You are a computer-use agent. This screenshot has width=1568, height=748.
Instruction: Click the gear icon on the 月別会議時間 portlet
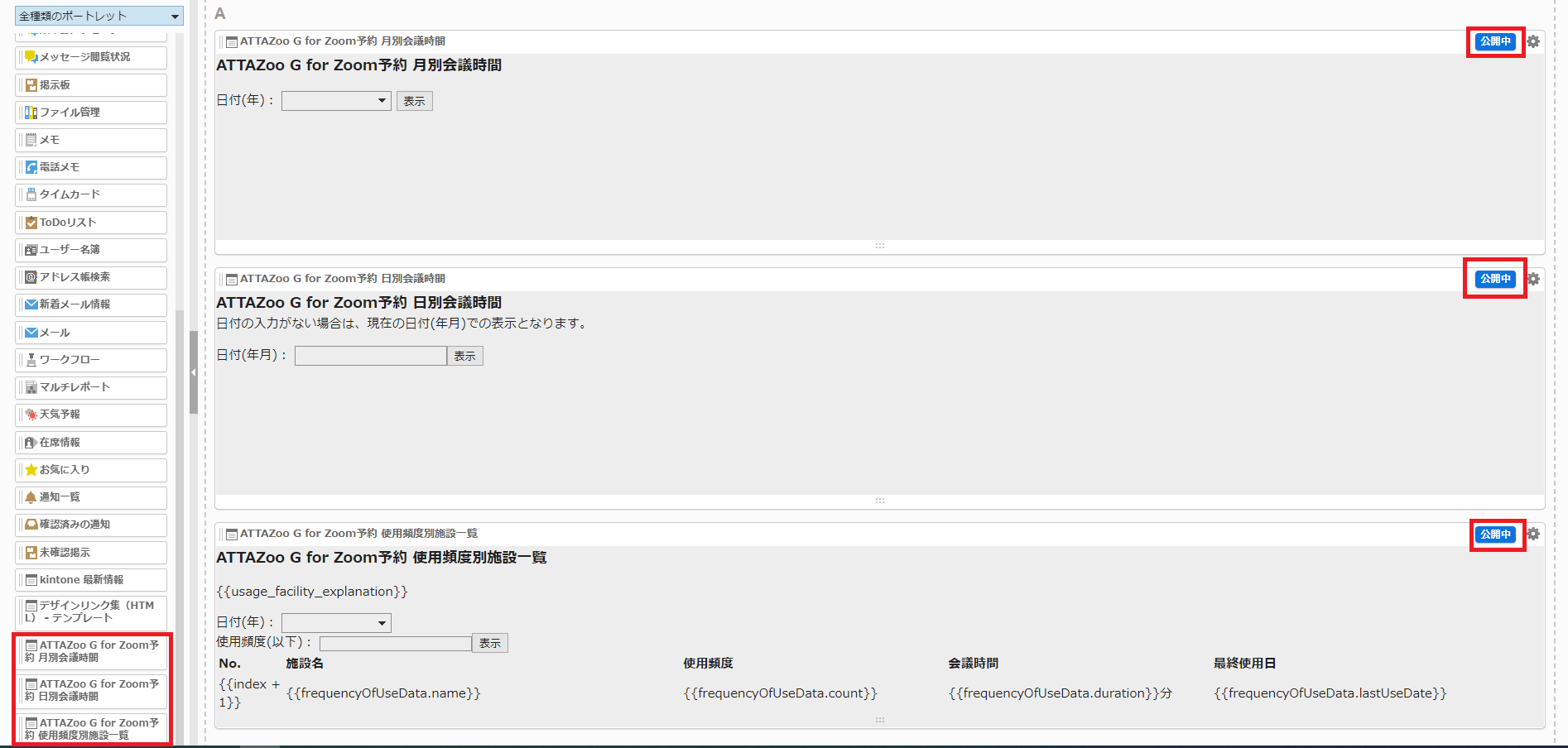pyautogui.click(x=1533, y=41)
